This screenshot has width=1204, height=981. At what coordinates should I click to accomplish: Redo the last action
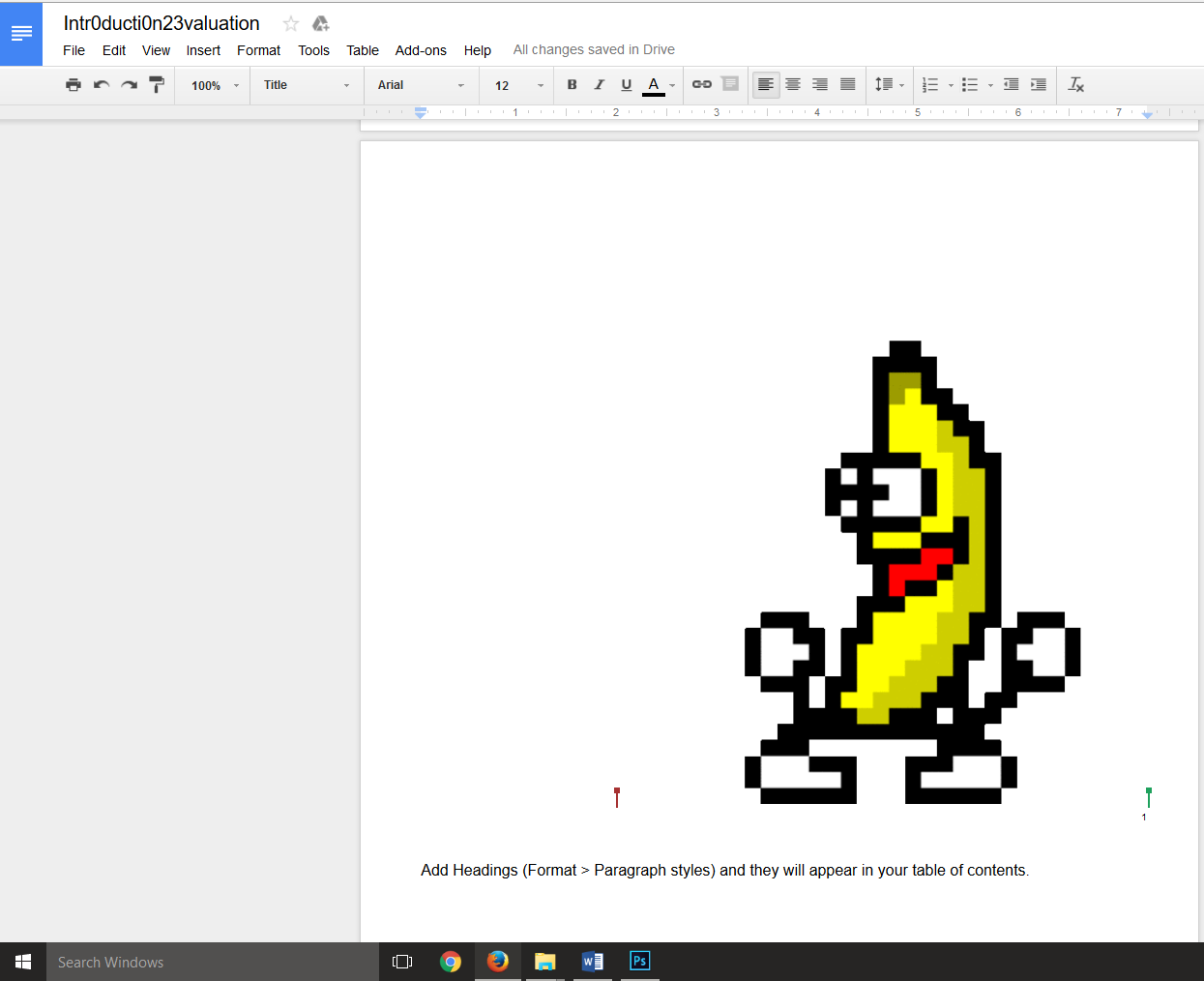pyautogui.click(x=129, y=85)
